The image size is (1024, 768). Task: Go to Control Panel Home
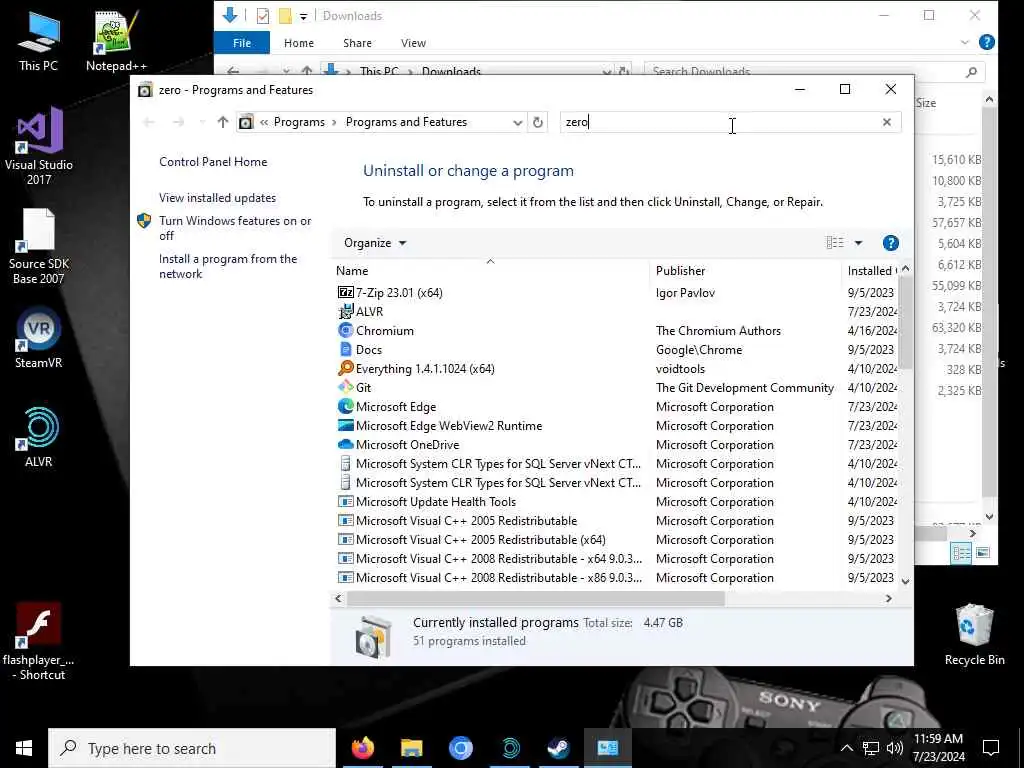tap(213, 162)
